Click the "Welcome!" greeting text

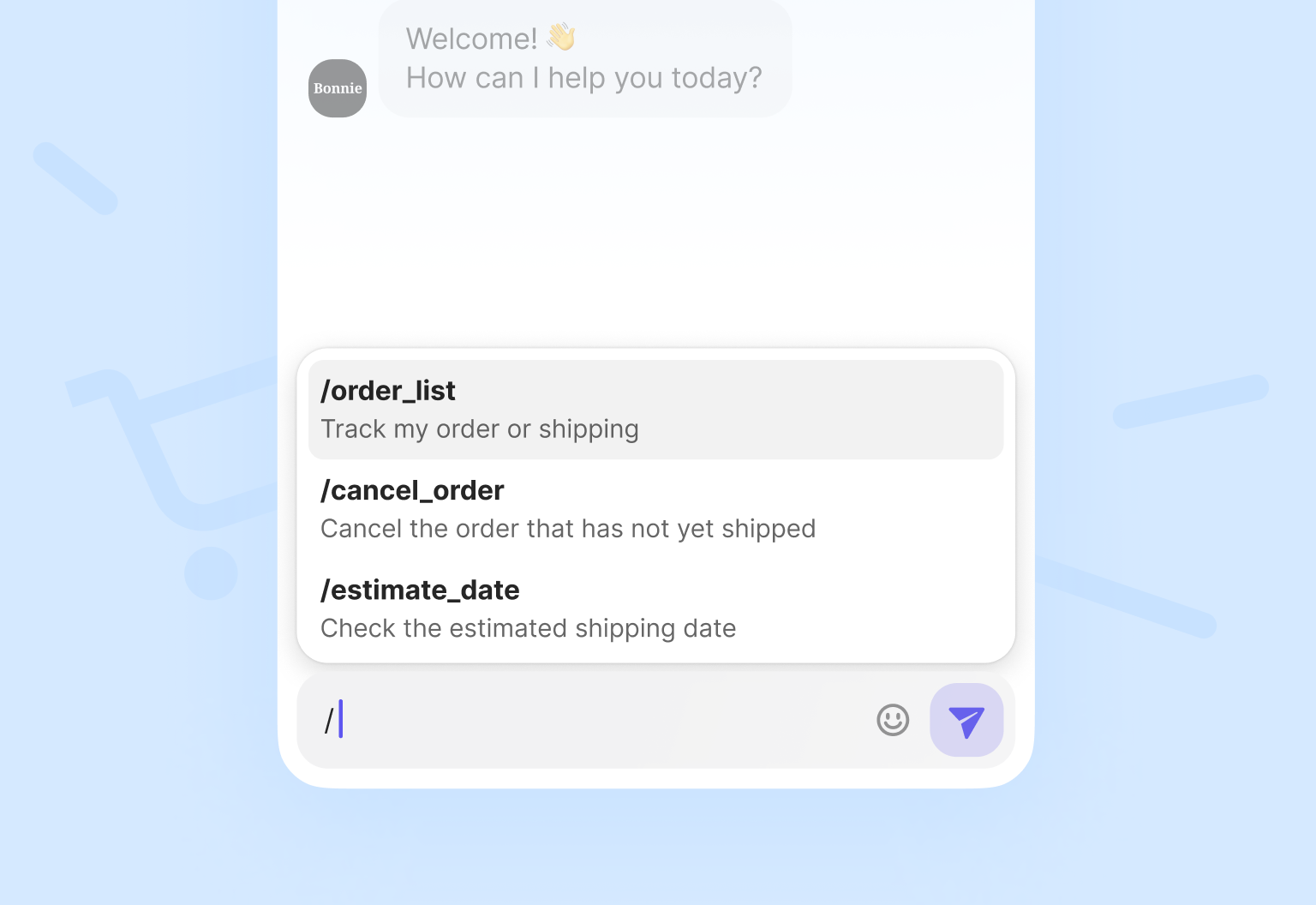point(471,39)
